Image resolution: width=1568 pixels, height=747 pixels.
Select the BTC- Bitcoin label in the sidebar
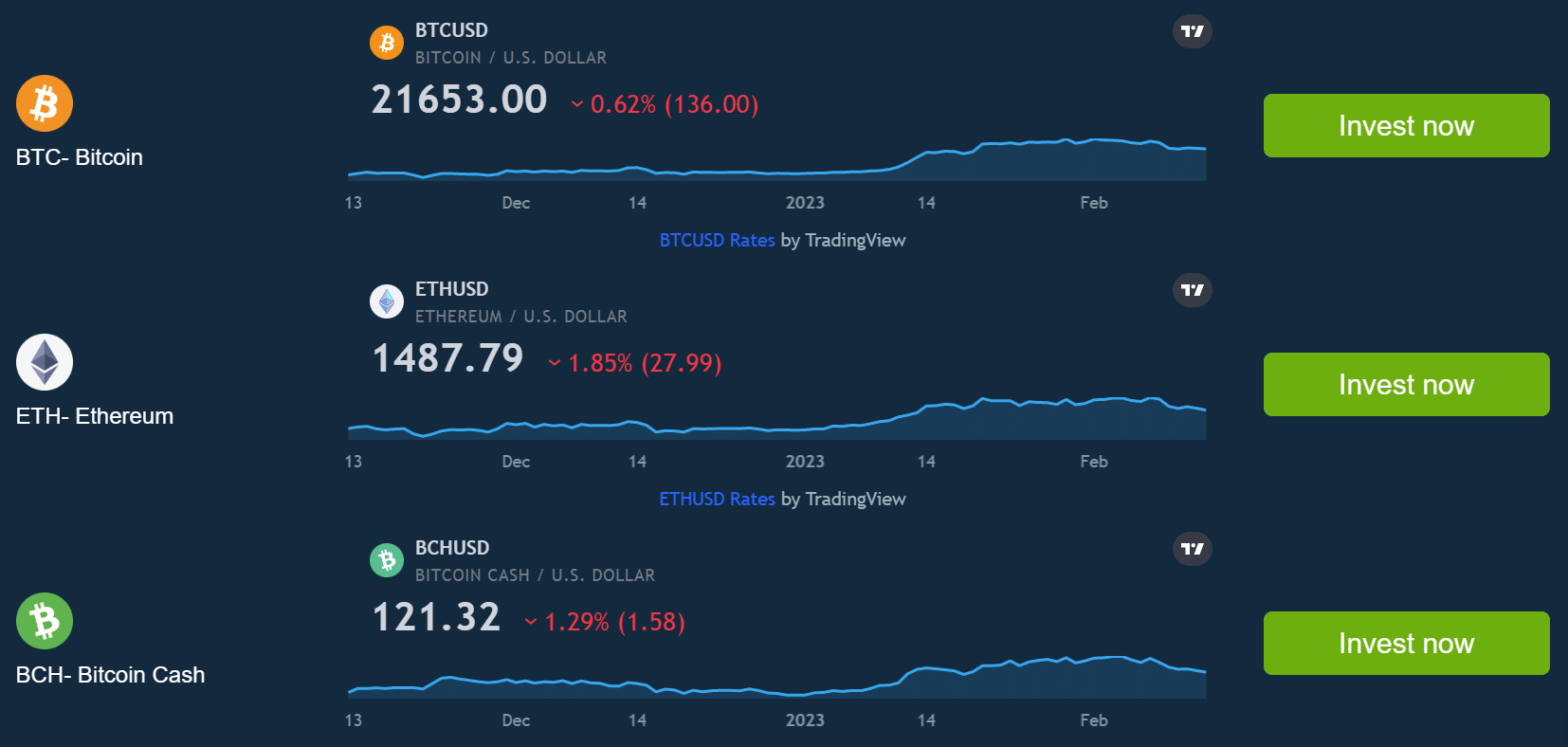[x=79, y=157]
